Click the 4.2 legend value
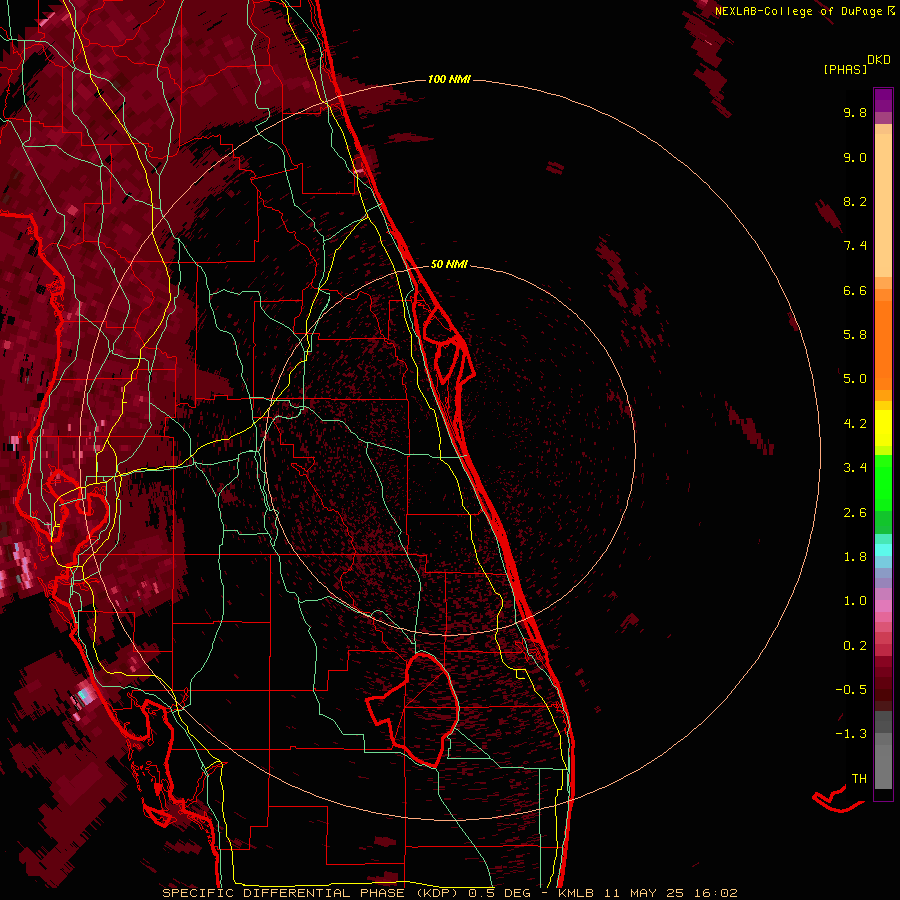The height and width of the screenshot is (900, 900). pyautogui.click(x=855, y=424)
